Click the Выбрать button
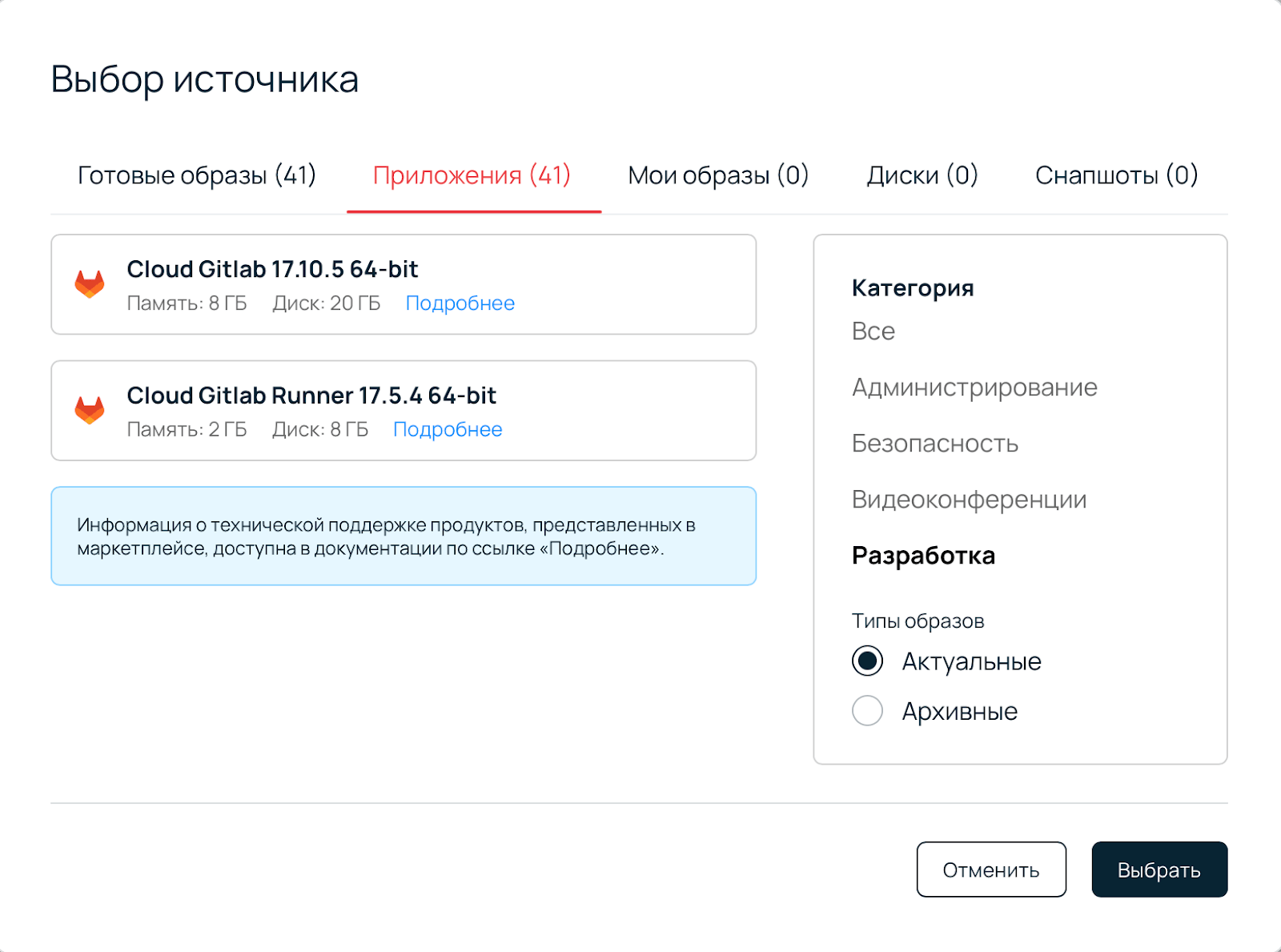This screenshot has height=952, width=1281. (x=1159, y=870)
